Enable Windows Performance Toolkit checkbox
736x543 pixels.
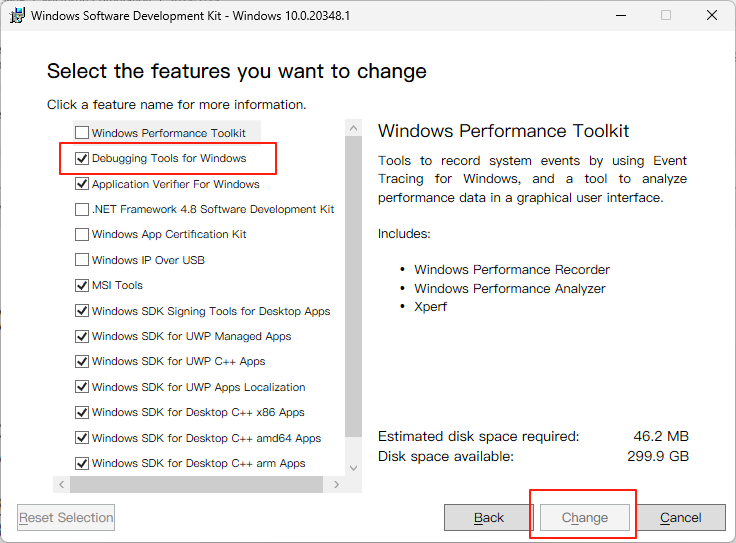[x=82, y=133]
